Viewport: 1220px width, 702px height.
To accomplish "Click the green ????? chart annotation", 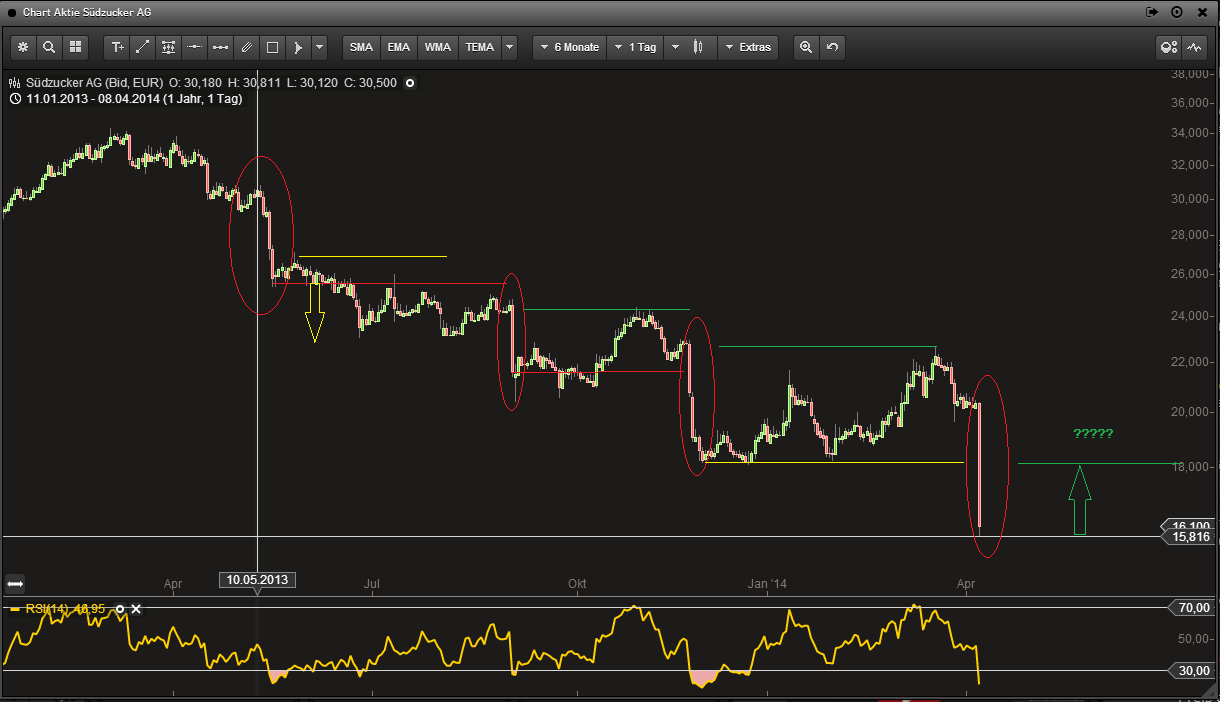I will (1093, 434).
